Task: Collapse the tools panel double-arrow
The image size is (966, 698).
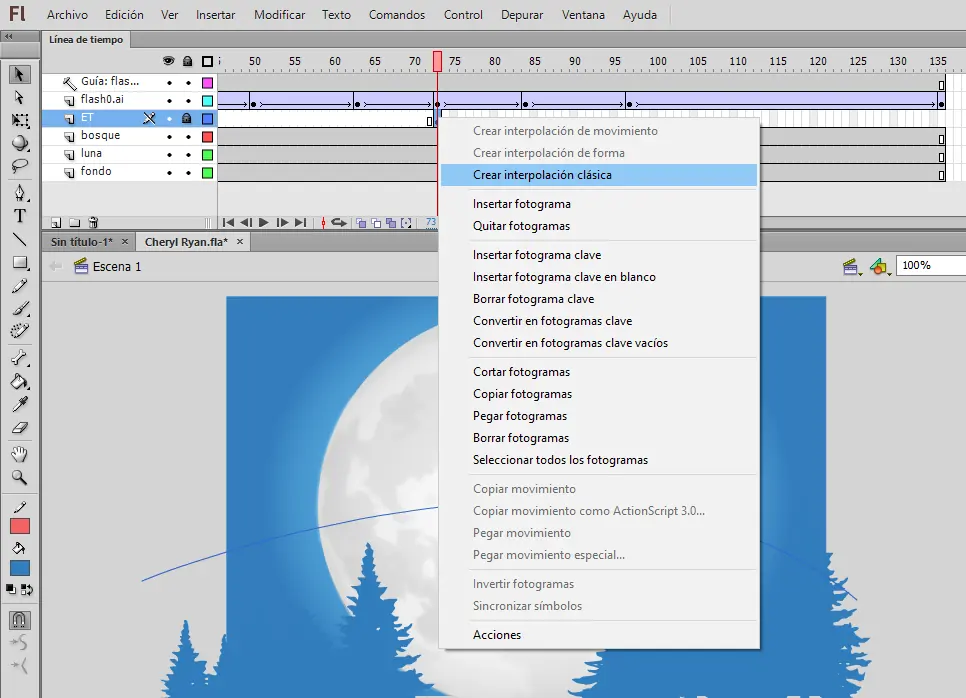Action: click(x=9, y=36)
